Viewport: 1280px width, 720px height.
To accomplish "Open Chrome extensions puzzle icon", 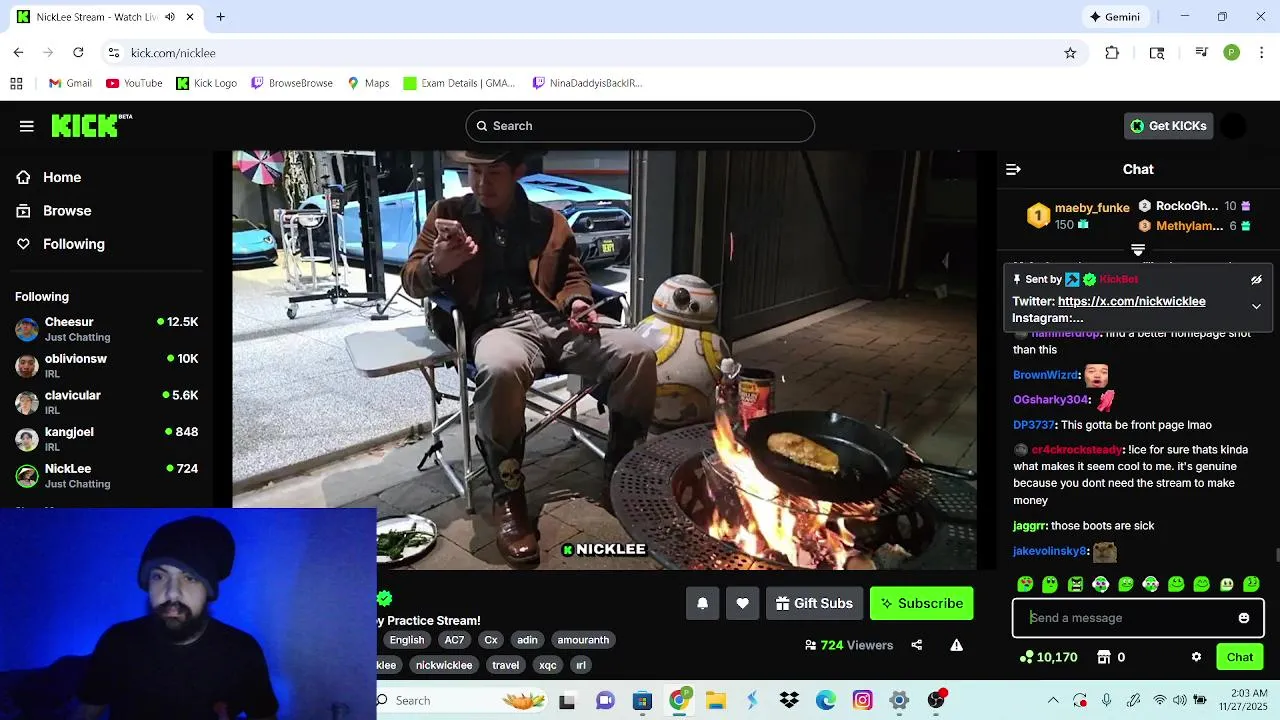I will (x=1112, y=53).
